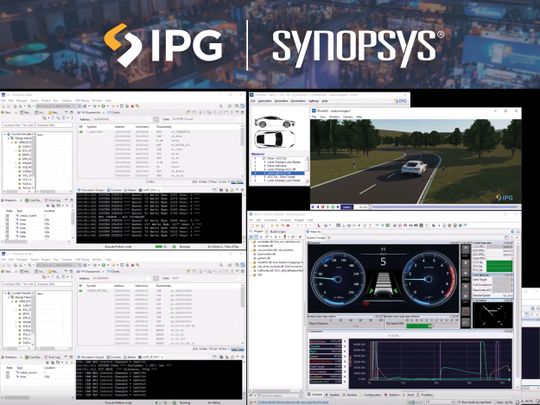Select the highlighted blue maneuver row in CarMaker

click(278, 173)
